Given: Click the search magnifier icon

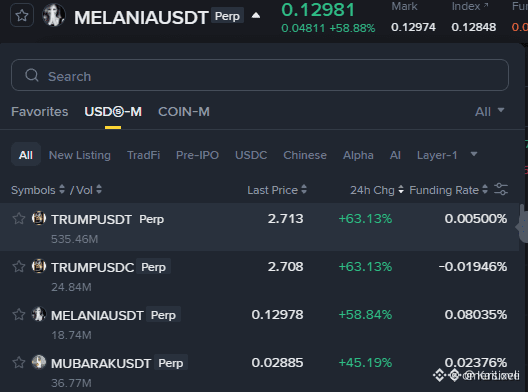Looking at the screenshot, I should (x=32, y=75).
